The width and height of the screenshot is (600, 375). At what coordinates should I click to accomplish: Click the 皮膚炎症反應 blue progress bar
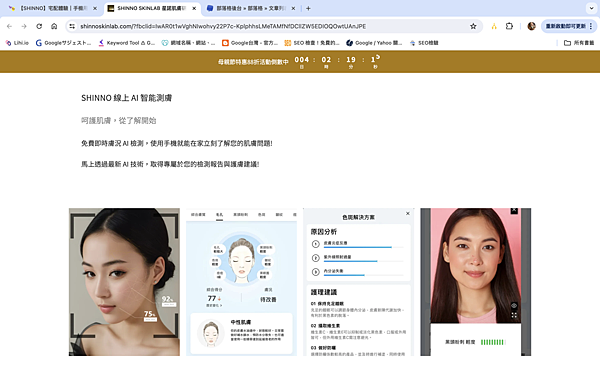357,248
